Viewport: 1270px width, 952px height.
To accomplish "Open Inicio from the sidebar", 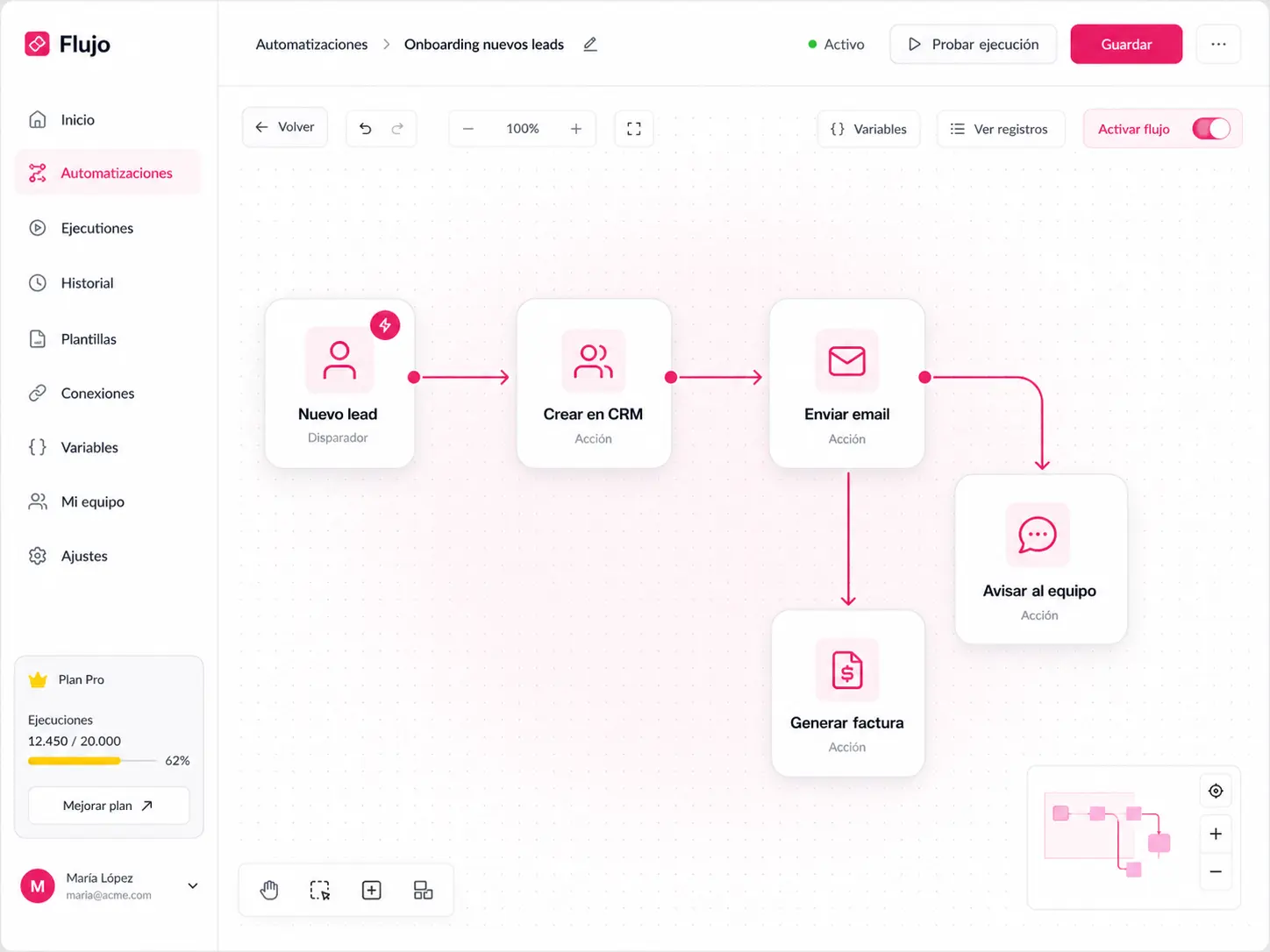I will 108,119.
